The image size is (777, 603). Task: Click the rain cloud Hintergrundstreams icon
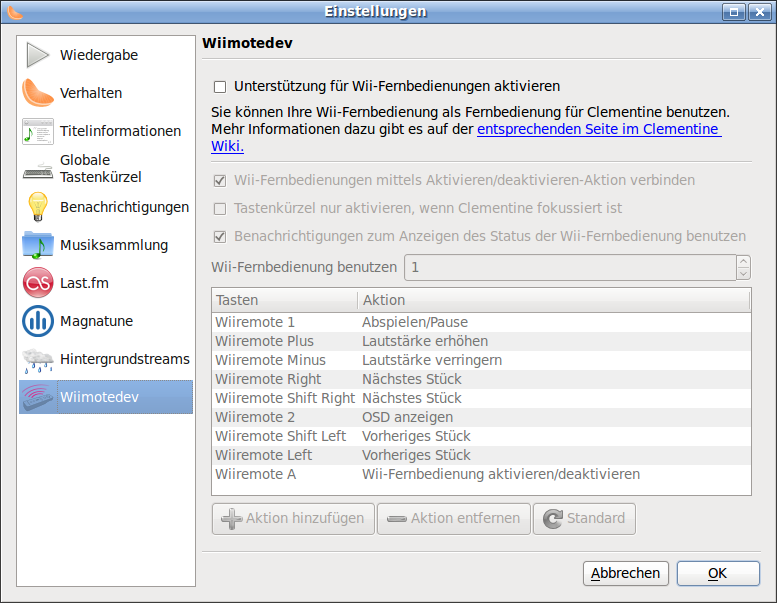point(38,360)
